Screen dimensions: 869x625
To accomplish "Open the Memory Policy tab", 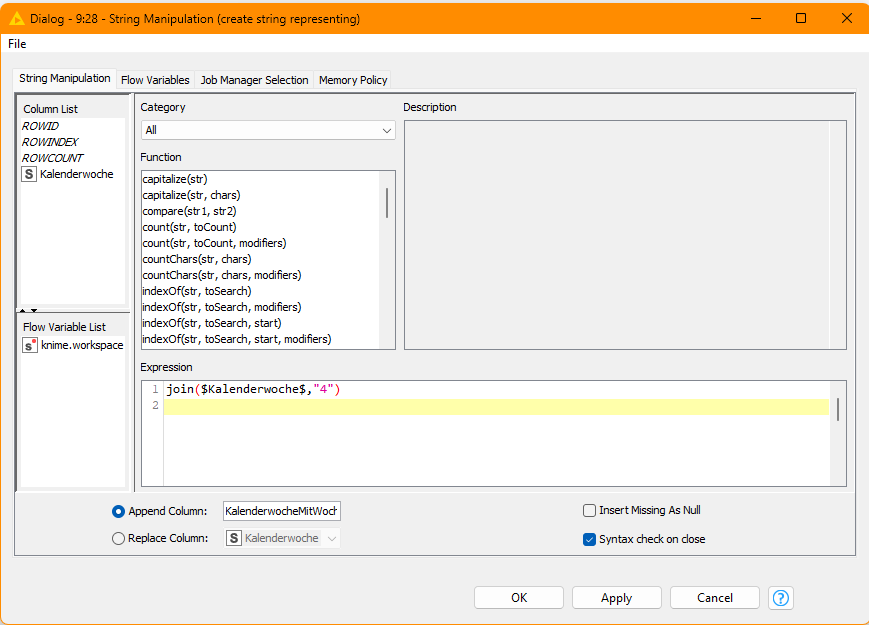I will point(353,80).
